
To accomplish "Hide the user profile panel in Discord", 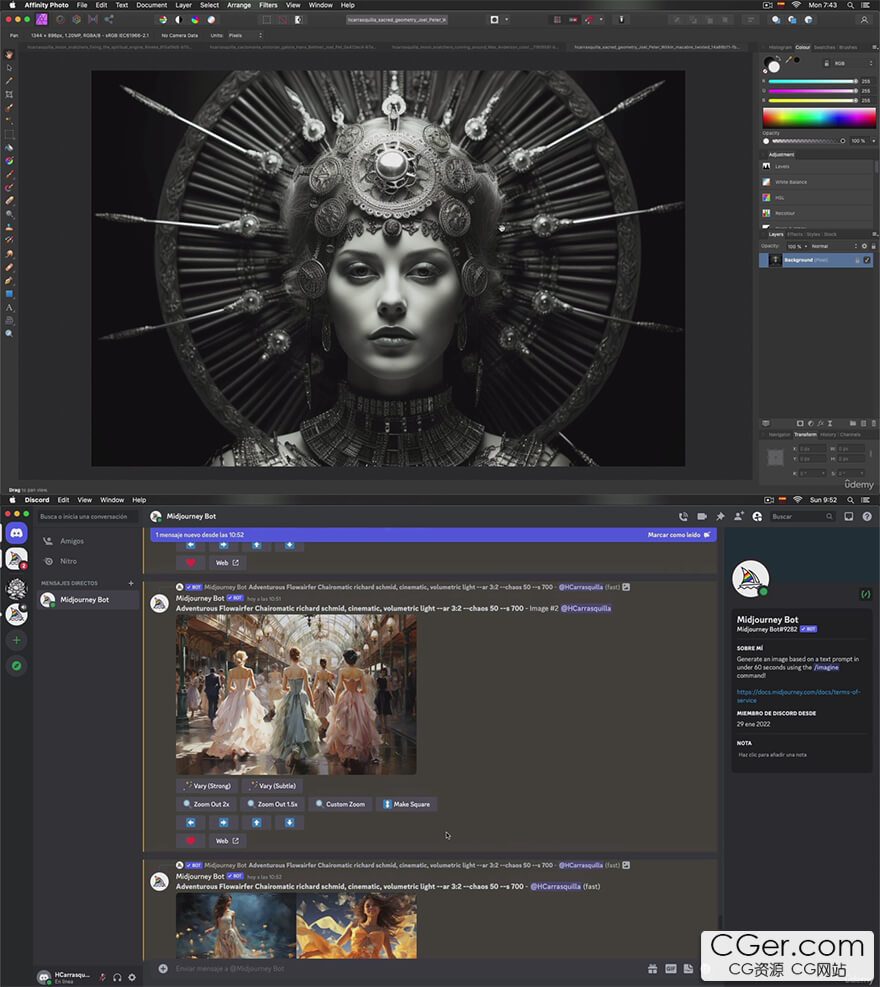I will point(757,516).
